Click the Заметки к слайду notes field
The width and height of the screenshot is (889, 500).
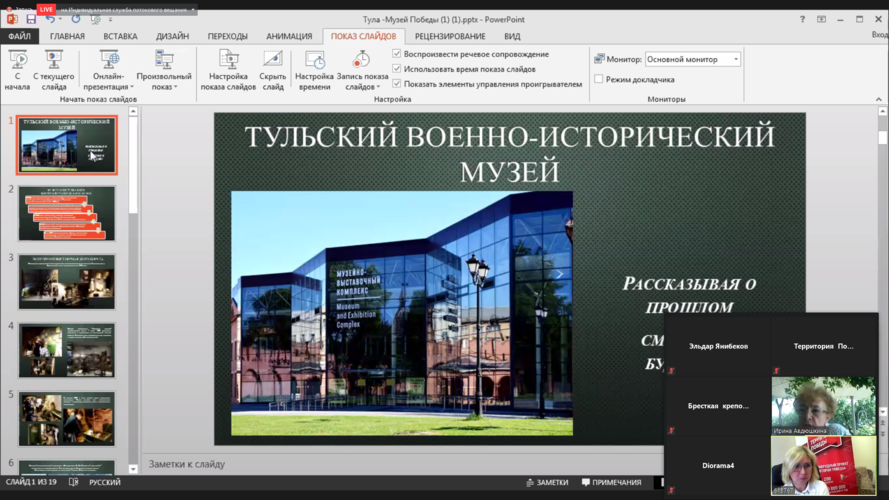(403, 464)
